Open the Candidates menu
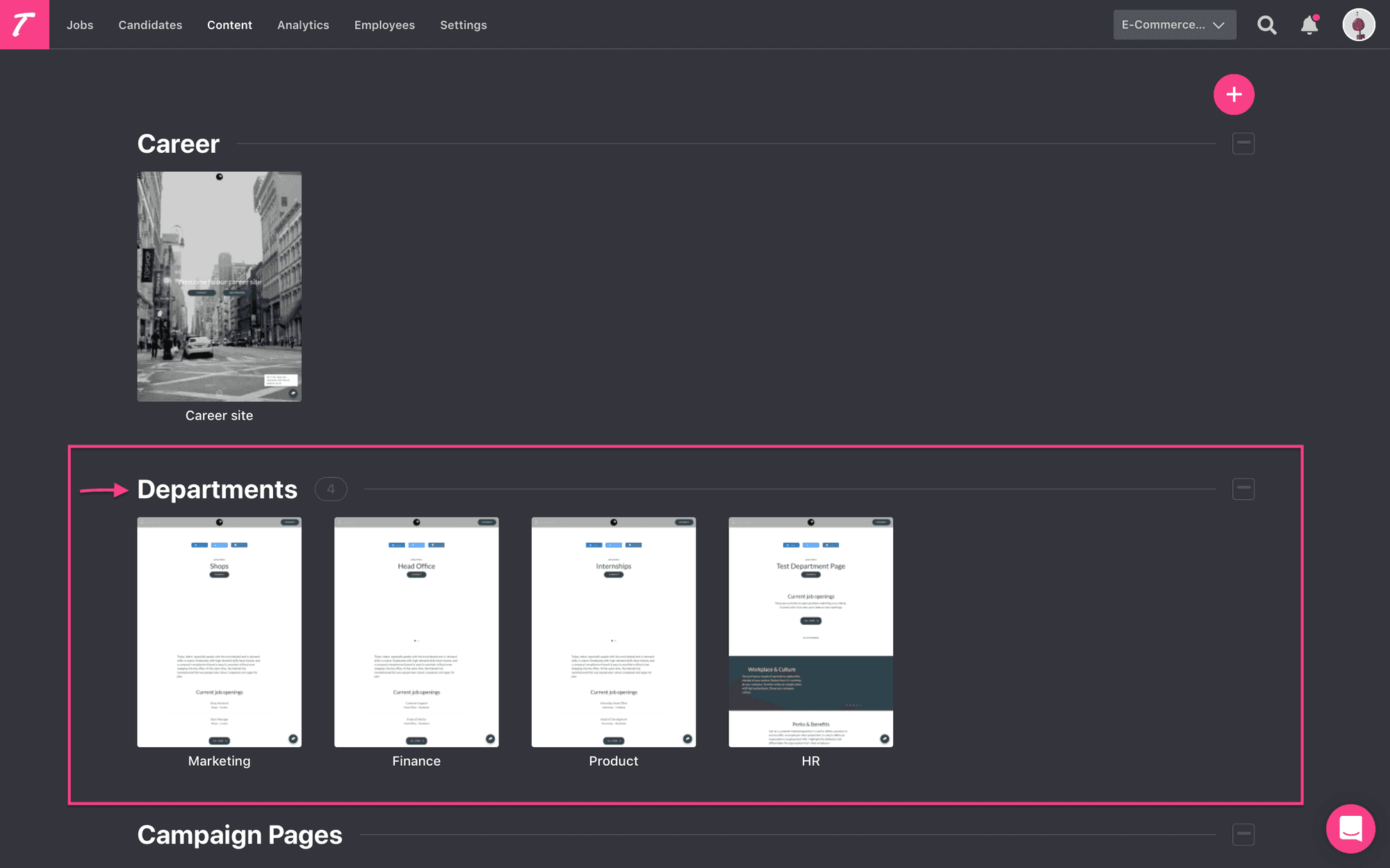This screenshot has height=868, width=1390. 150,25
